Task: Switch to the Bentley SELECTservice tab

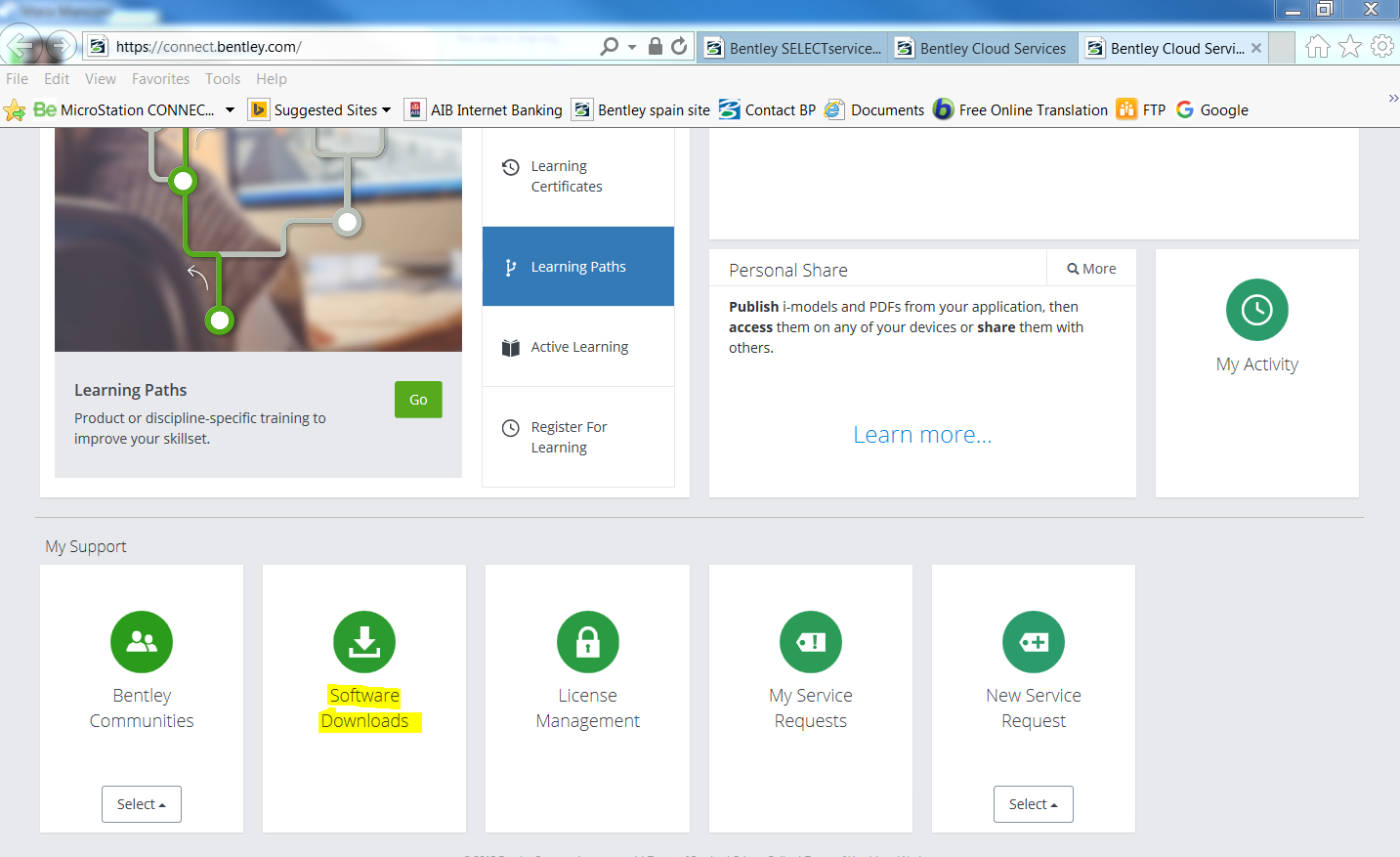Action: click(792, 48)
